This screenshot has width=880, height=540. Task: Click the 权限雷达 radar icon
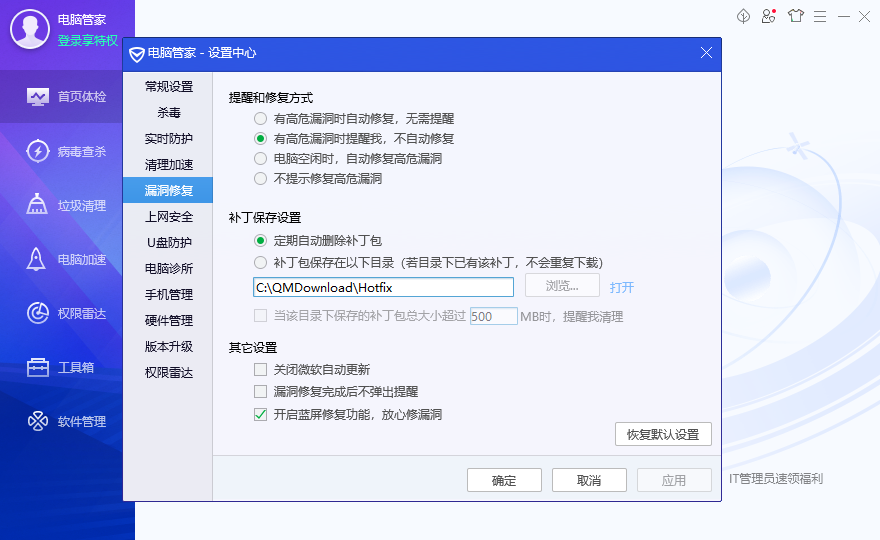(38, 313)
